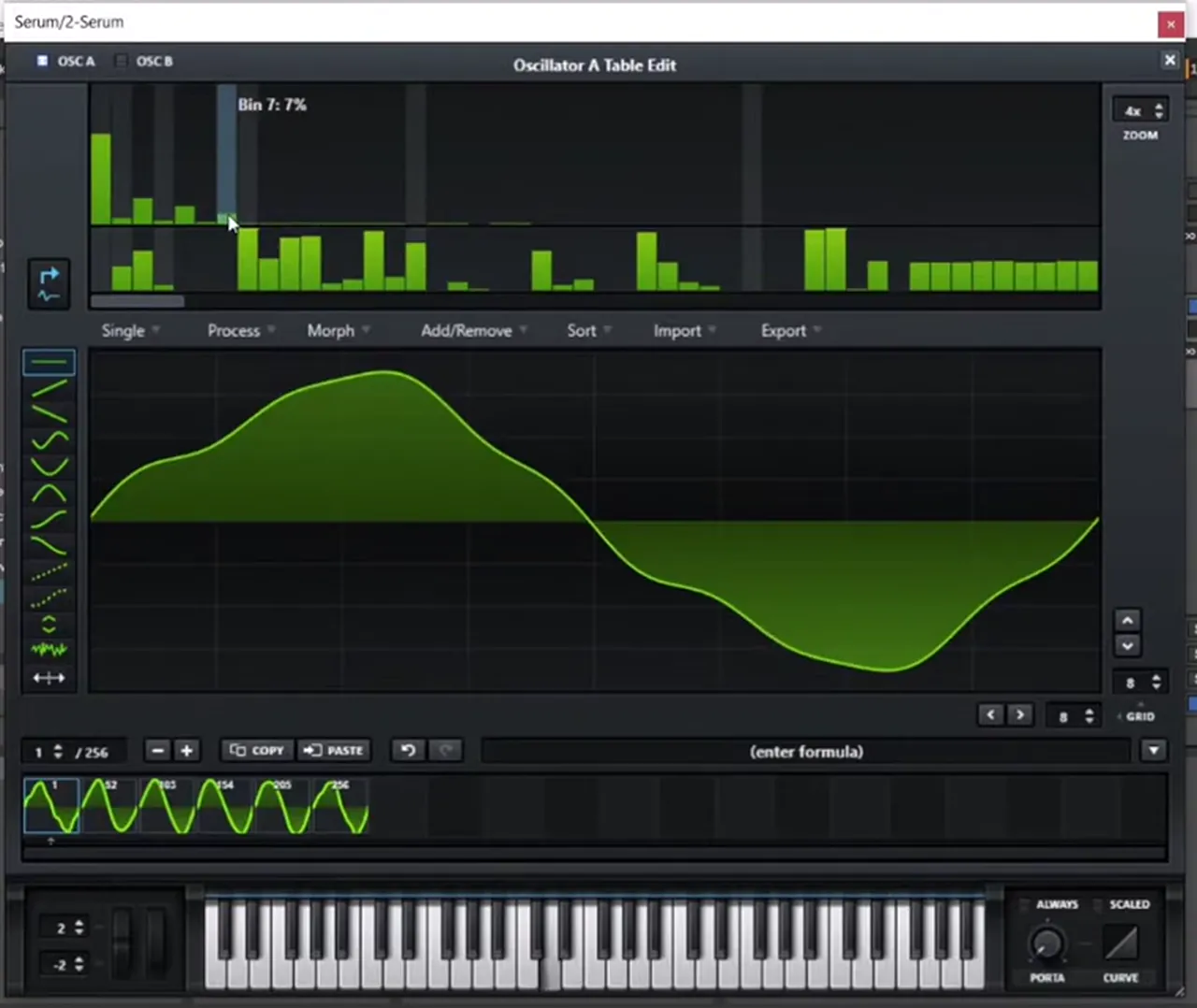Click the PORTA knob

(1046, 944)
